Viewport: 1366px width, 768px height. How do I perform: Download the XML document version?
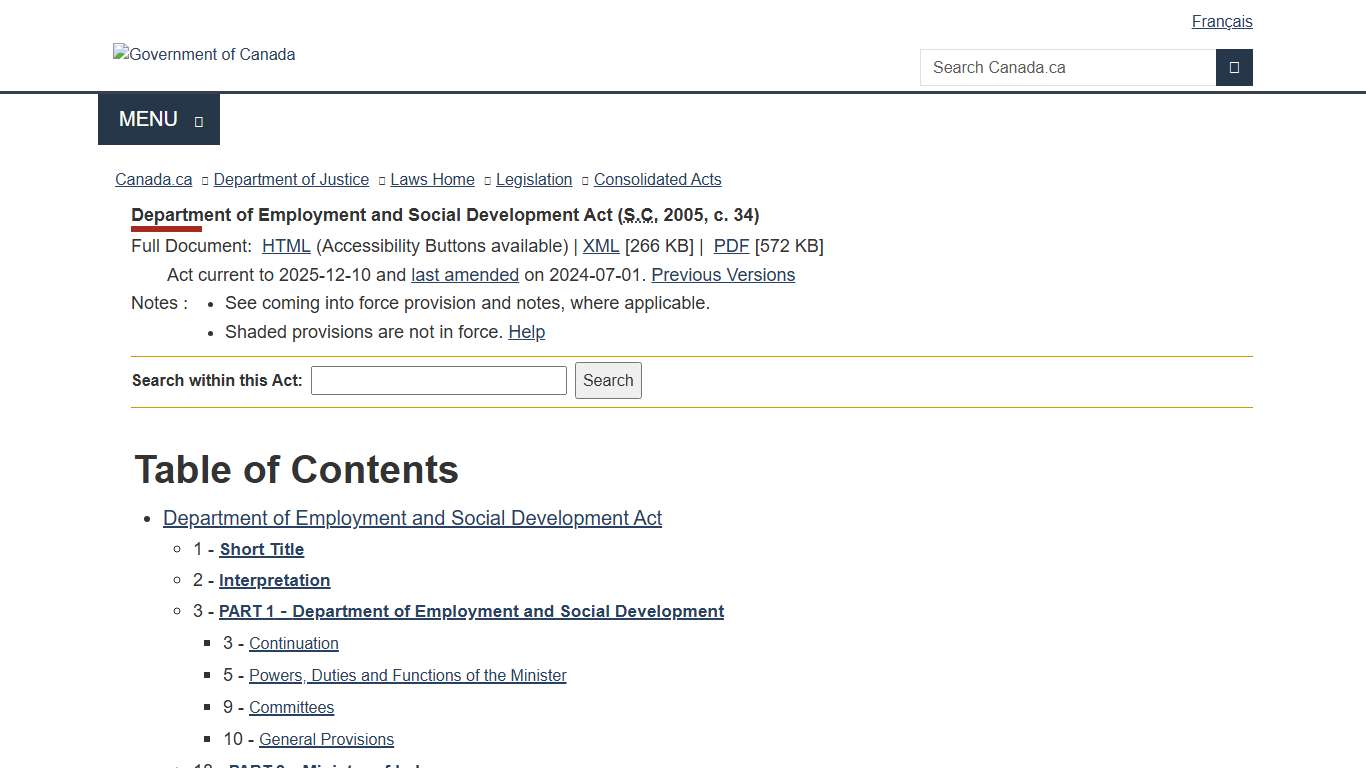(x=600, y=245)
